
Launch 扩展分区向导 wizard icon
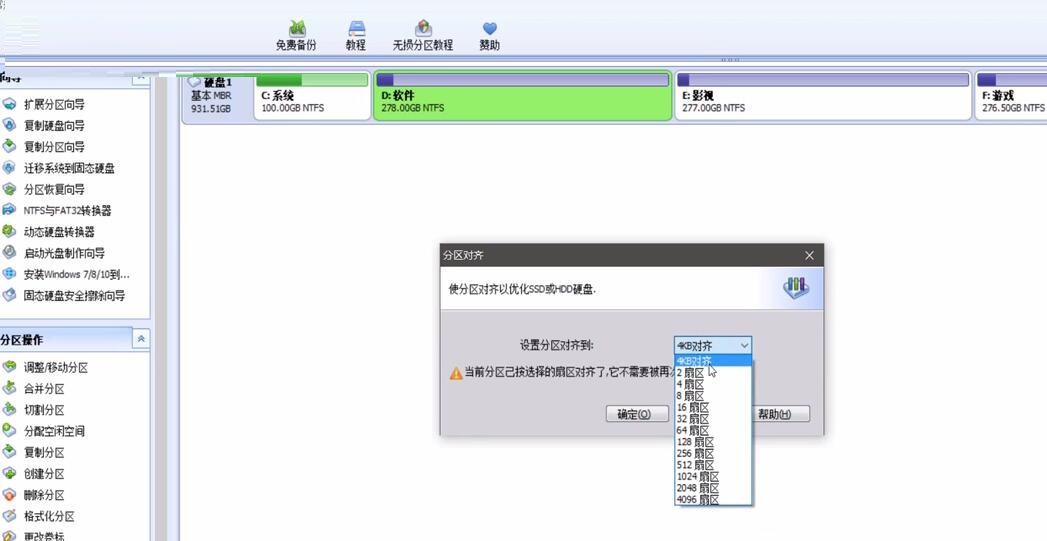(x=9, y=104)
